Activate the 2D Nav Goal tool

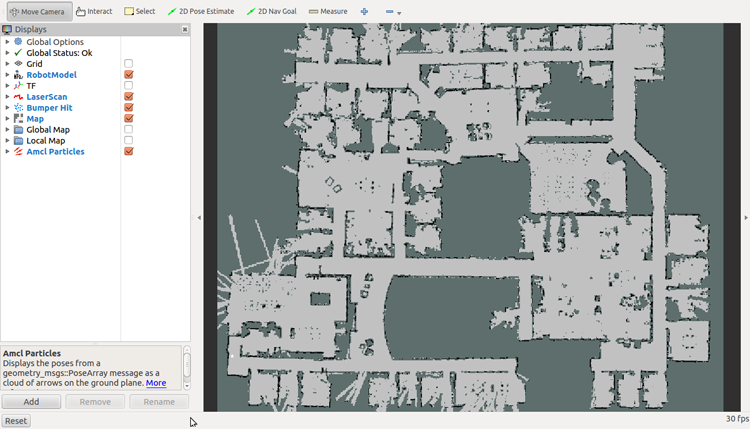click(x=271, y=11)
